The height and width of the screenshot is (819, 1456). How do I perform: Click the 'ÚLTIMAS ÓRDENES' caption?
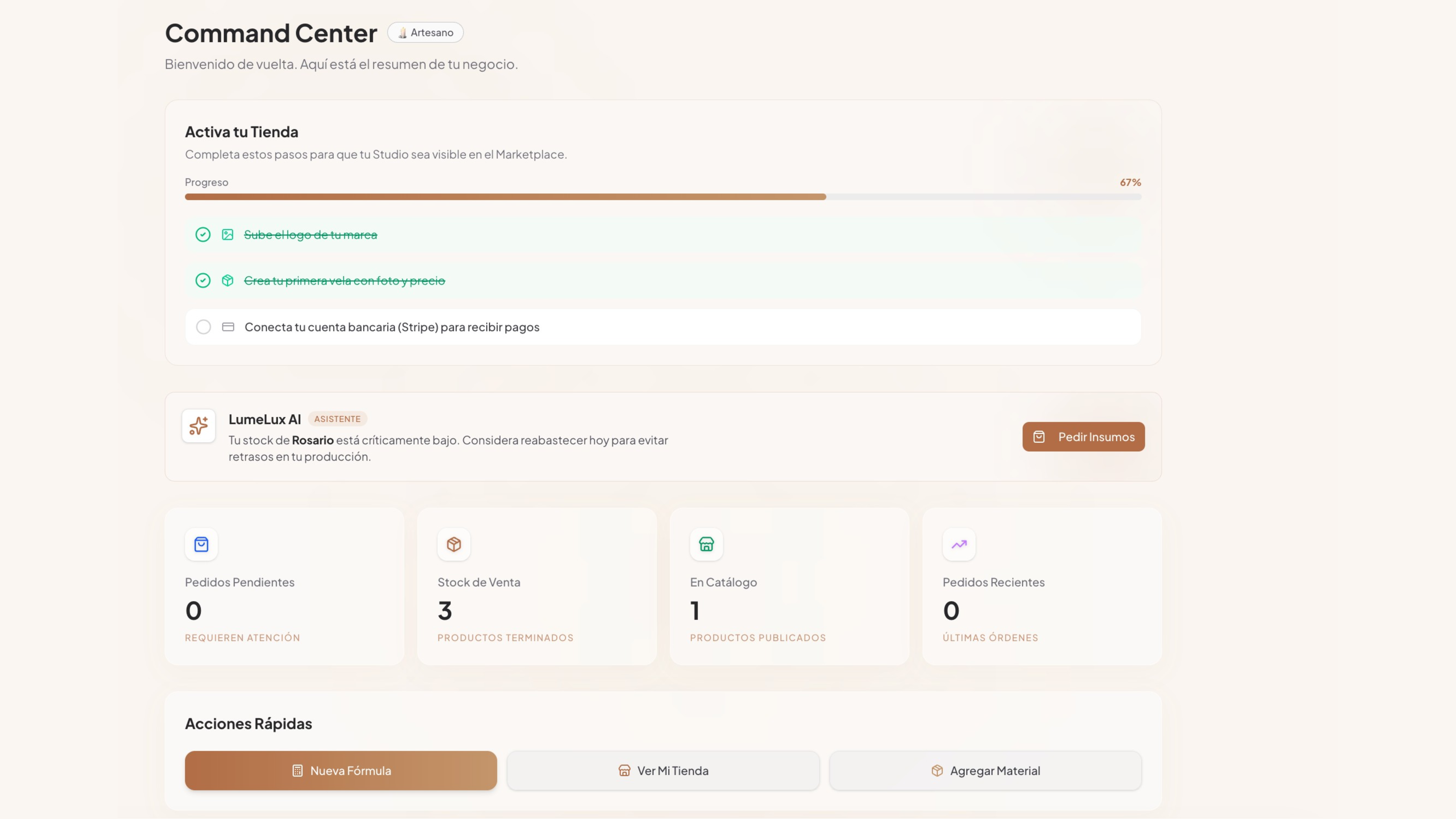coord(990,638)
